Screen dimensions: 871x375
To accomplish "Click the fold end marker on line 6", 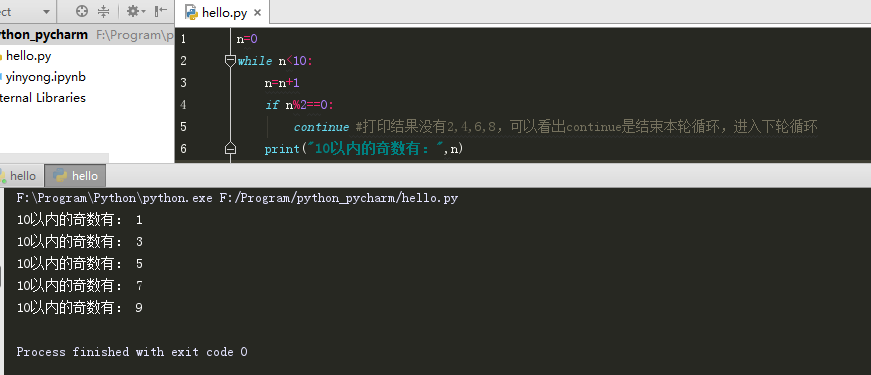I will click(x=231, y=148).
